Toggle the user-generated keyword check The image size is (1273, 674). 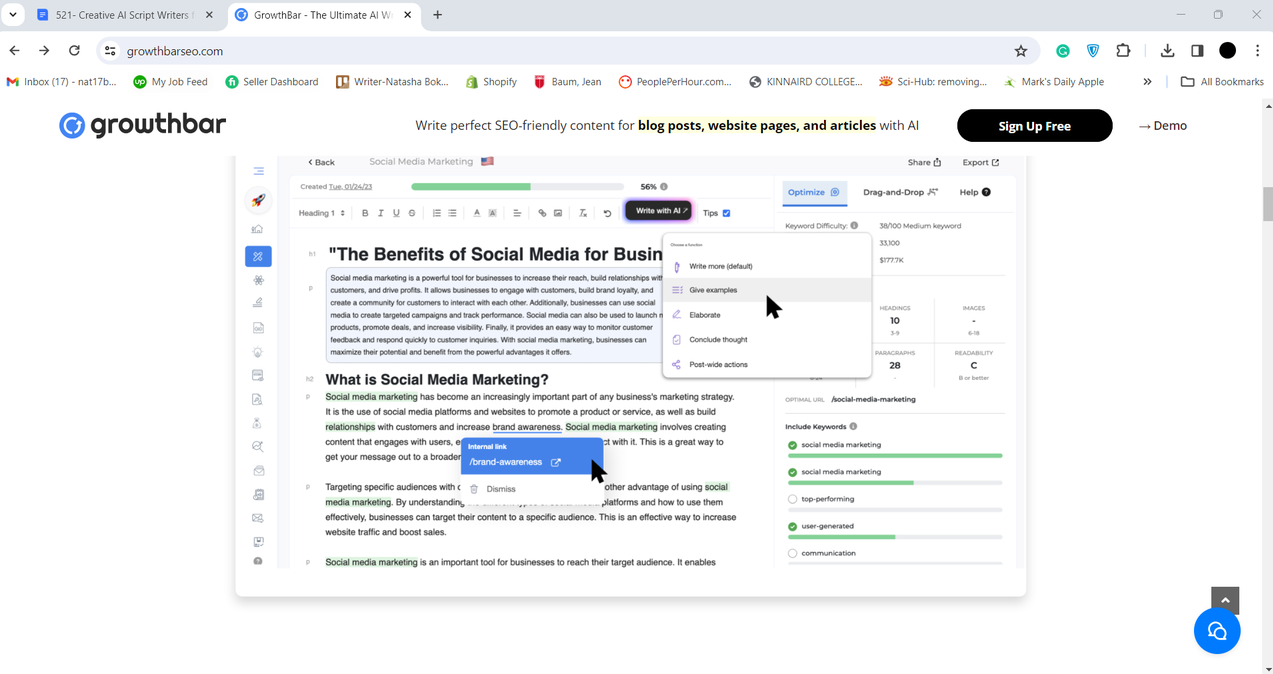click(792, 526)
